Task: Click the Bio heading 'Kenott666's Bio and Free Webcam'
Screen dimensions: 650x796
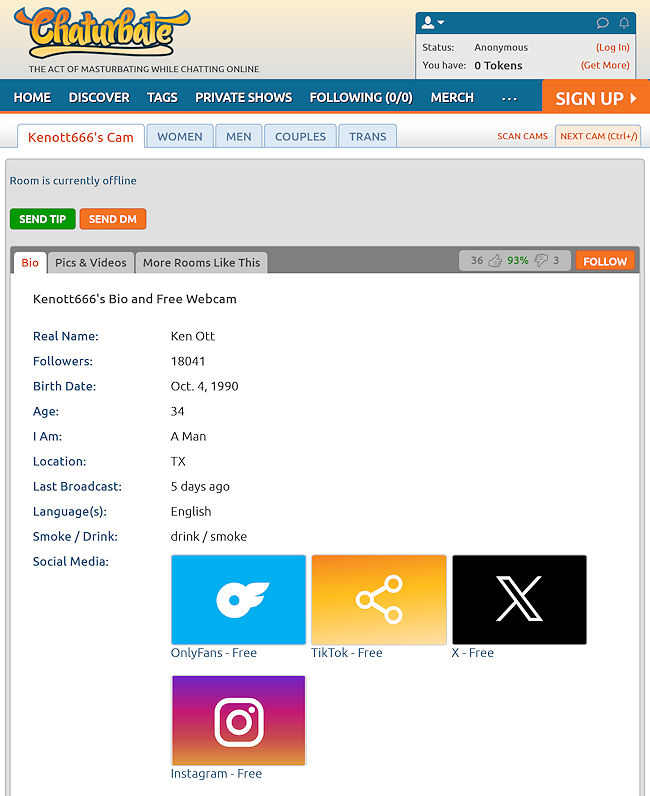Action: [x=135, y=299]
